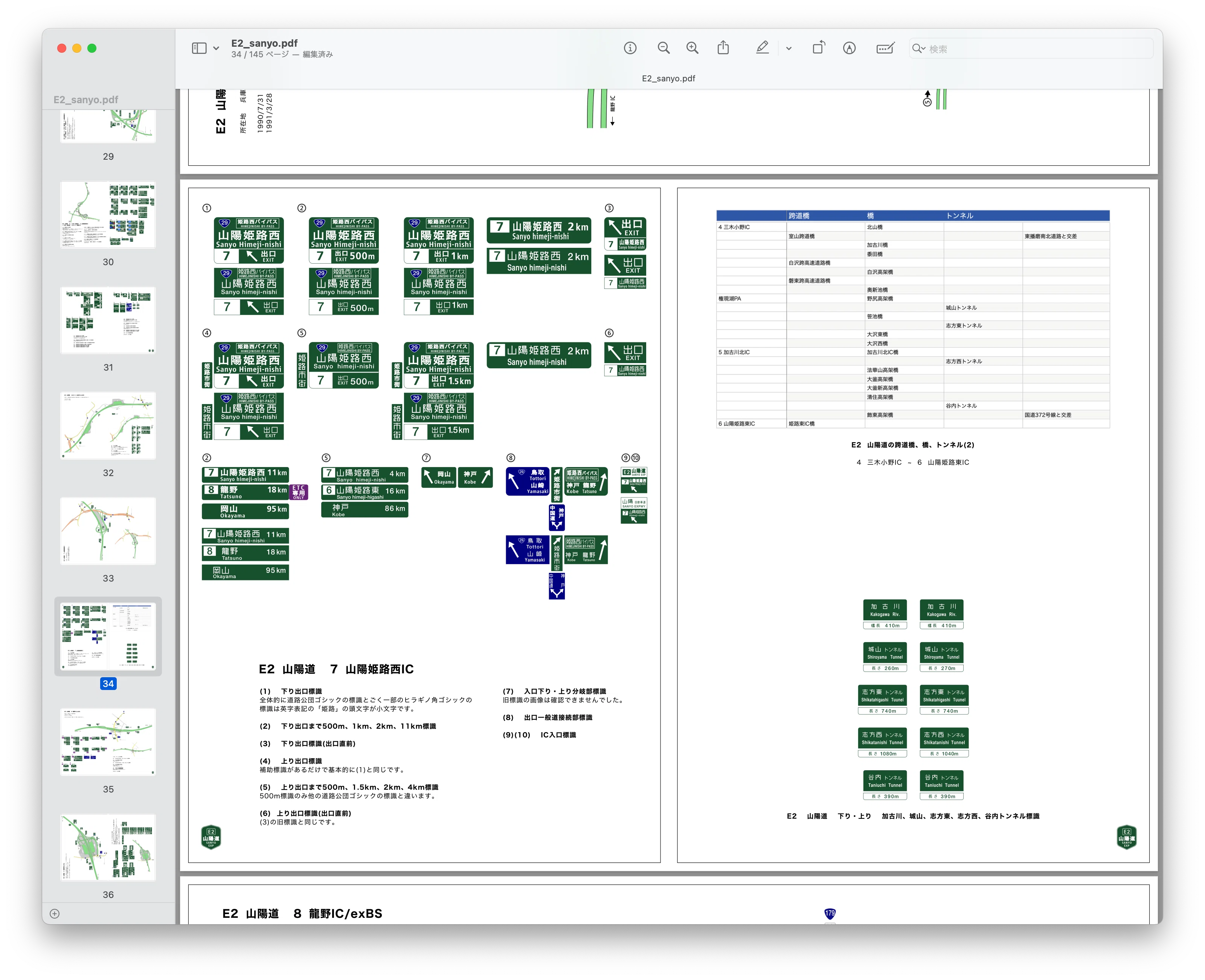Zoom in on the PDF page
This screenshot has width=1205, height=980.
(x=692, y=49)
